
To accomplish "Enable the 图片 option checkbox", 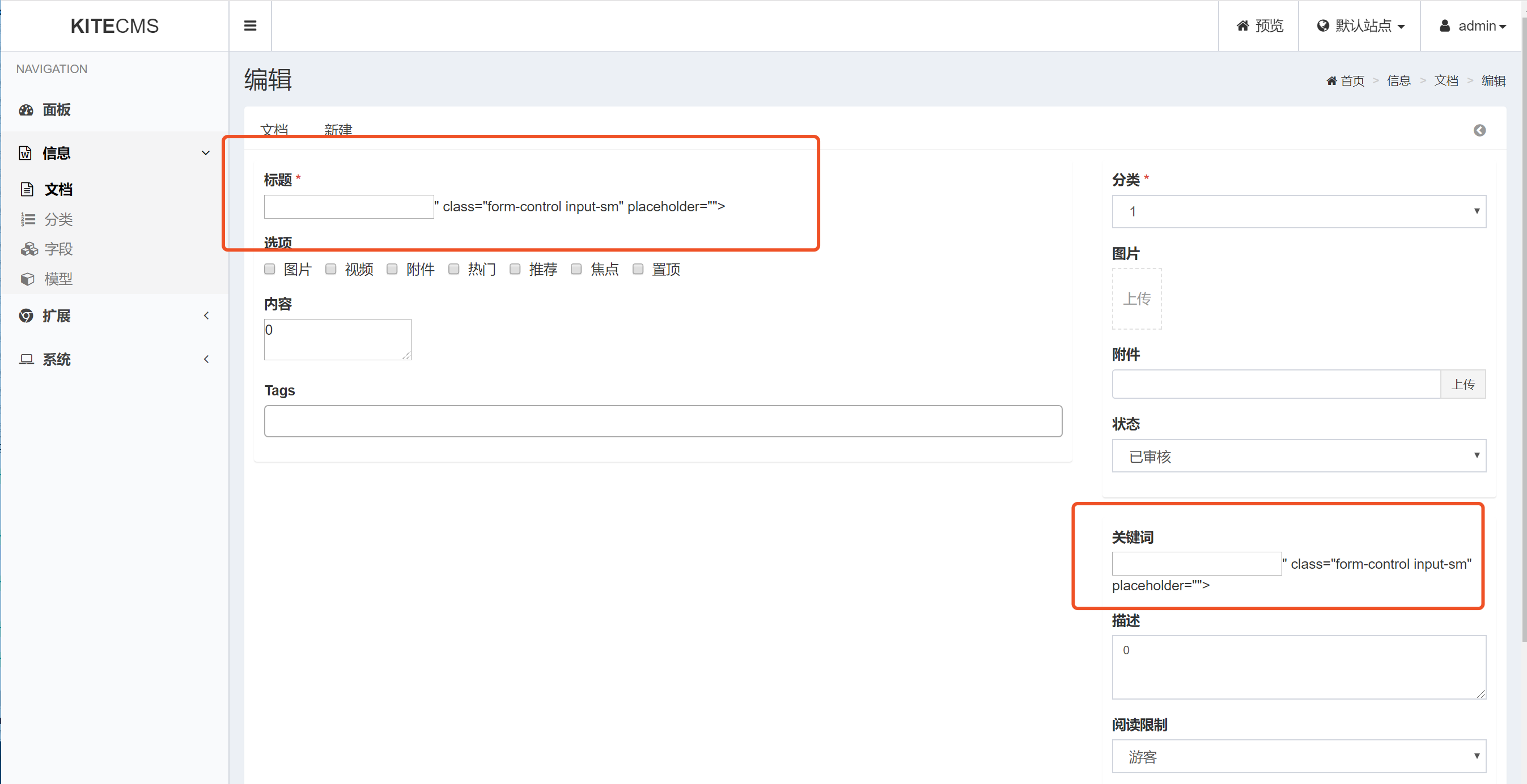I will pos(270,269).
